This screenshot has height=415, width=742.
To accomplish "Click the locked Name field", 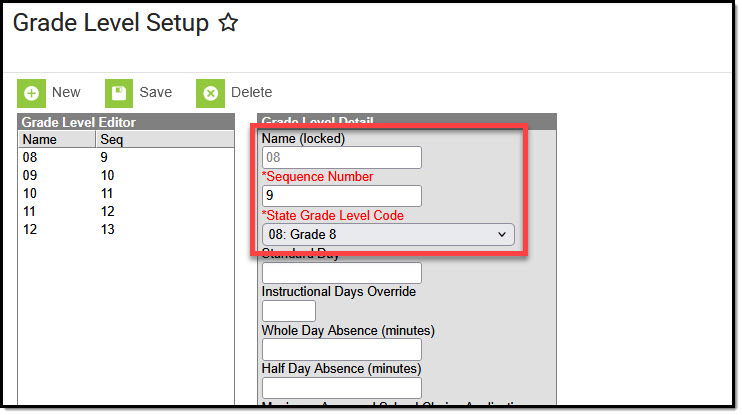I will click(341, 158).
